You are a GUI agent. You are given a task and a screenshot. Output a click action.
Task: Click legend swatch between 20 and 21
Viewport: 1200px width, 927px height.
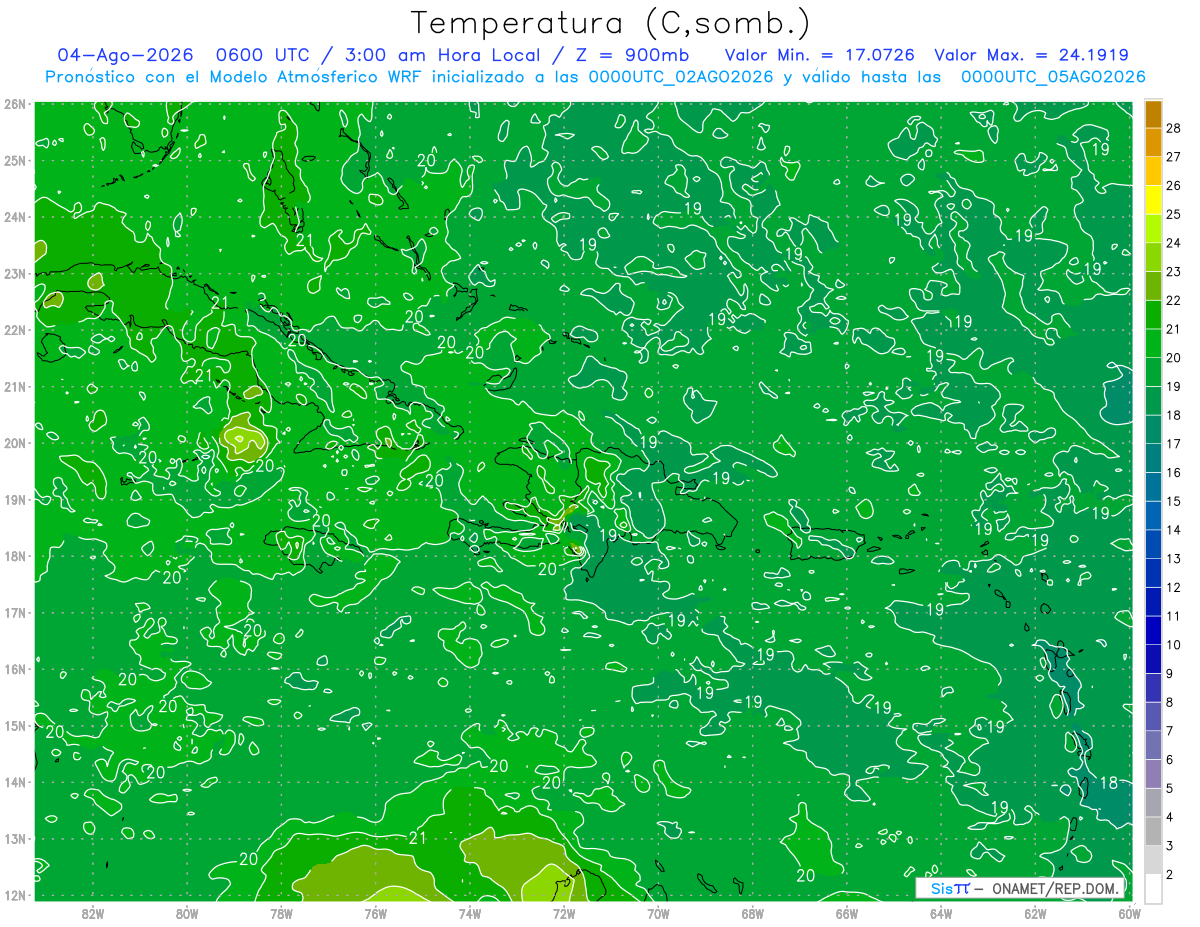pyautogui.click(x=1153, y=343)
